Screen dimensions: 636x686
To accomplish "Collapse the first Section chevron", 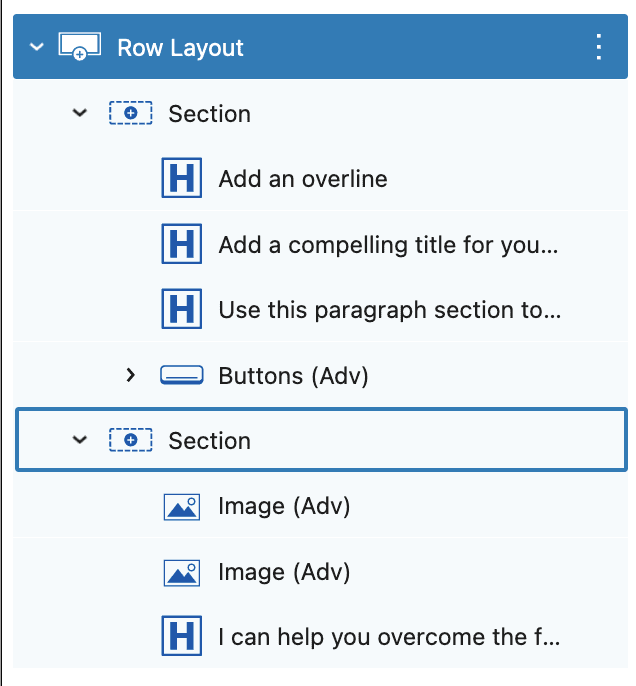I will (x=80, y=113).
